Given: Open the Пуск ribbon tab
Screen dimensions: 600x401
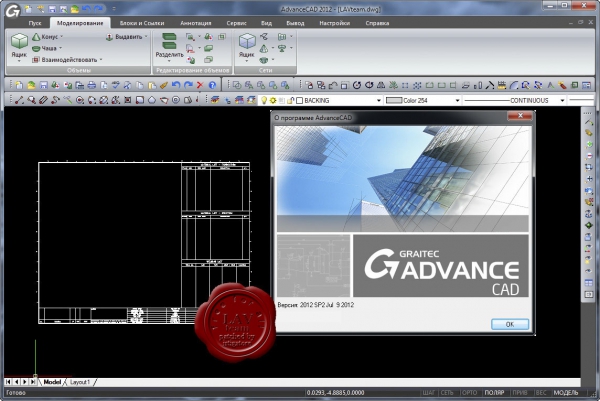Looking at the screenshot, I should tap(35, 23).
